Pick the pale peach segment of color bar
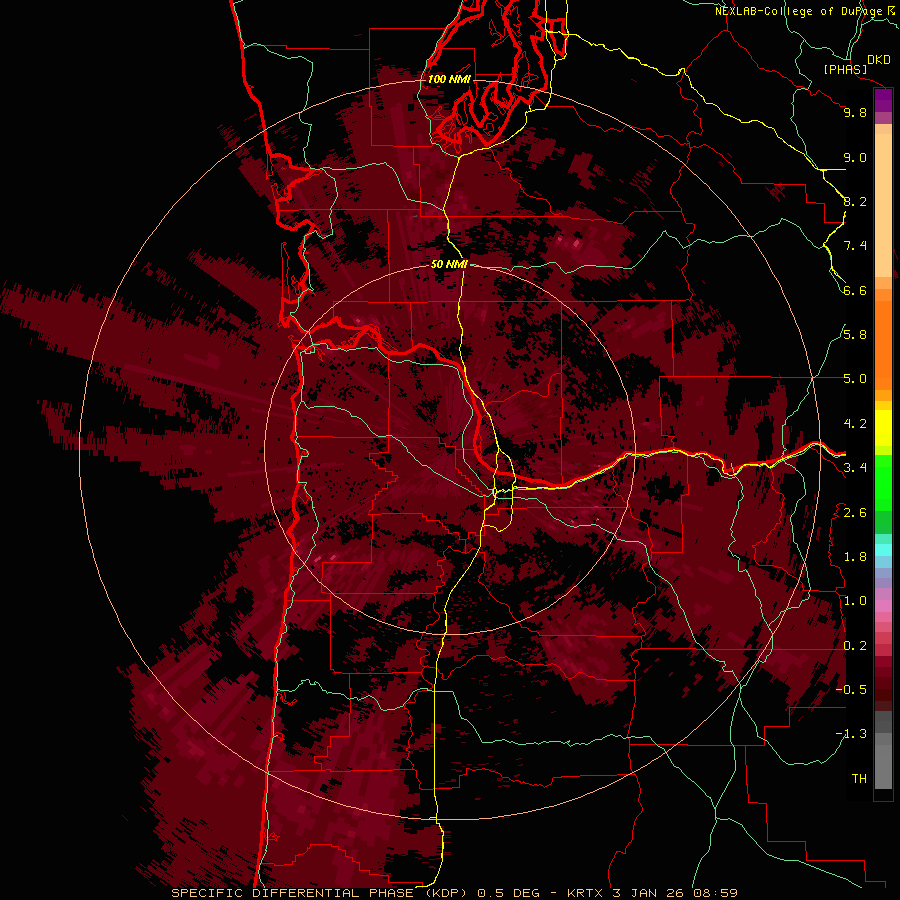Viewport: 900px width, 900px height. (883, 207)
